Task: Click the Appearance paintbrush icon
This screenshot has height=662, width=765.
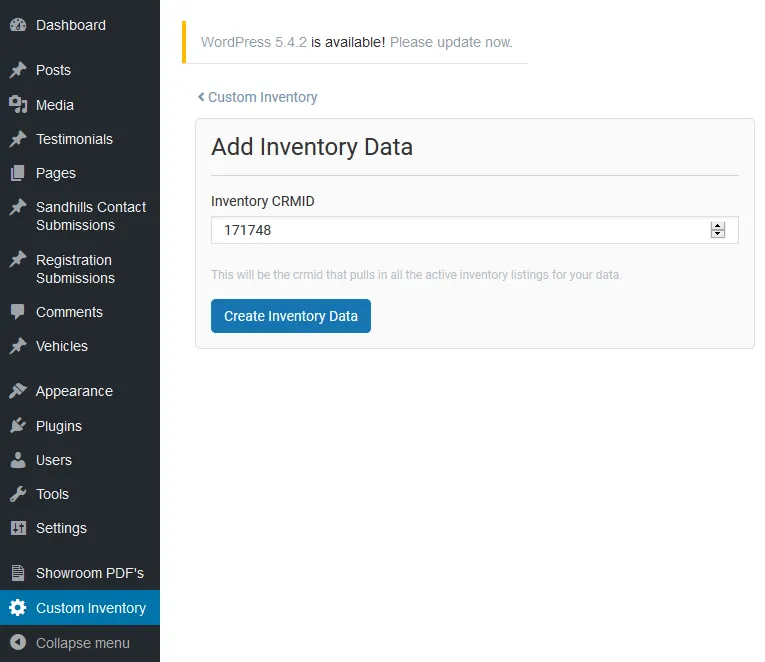Action: (18, 391)
